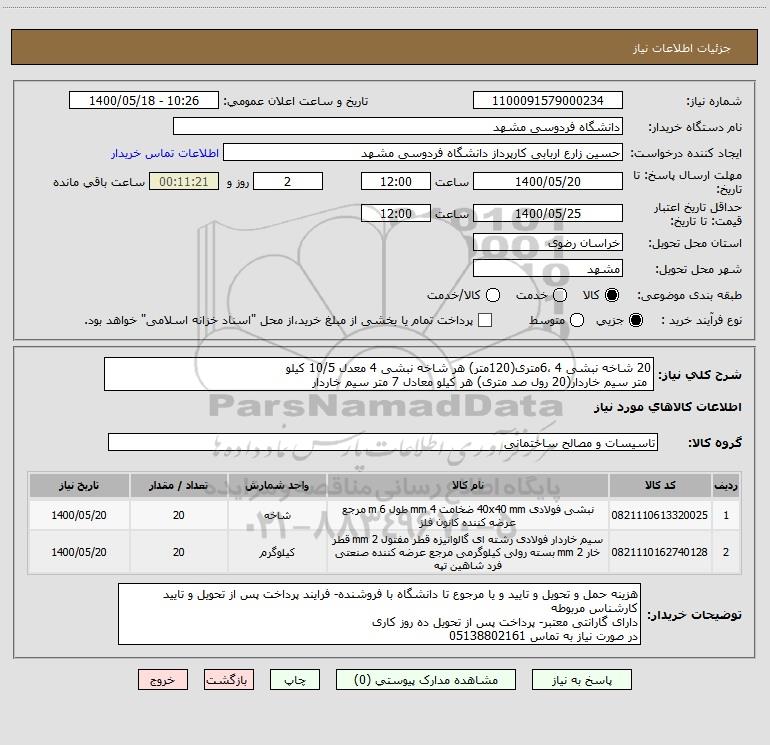The image size is (770, 745).
Task: Click the request creator field حسین زارع اربابی
Action: tap(423, 153)
